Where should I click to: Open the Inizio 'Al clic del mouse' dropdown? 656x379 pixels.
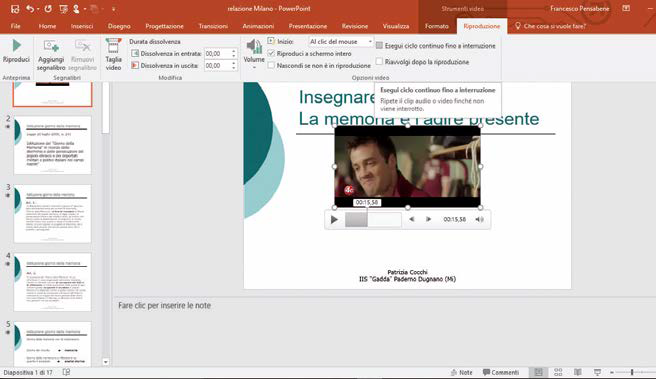click(341, 41)
